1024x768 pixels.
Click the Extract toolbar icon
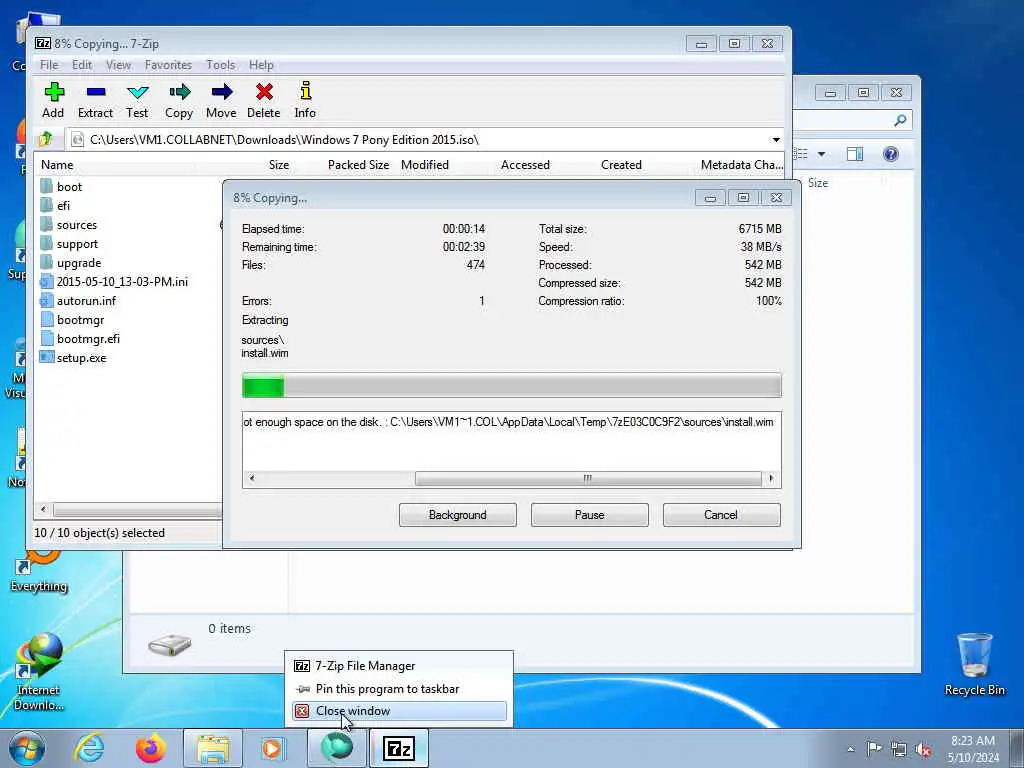pyautogui.click(x=95, y=100)
